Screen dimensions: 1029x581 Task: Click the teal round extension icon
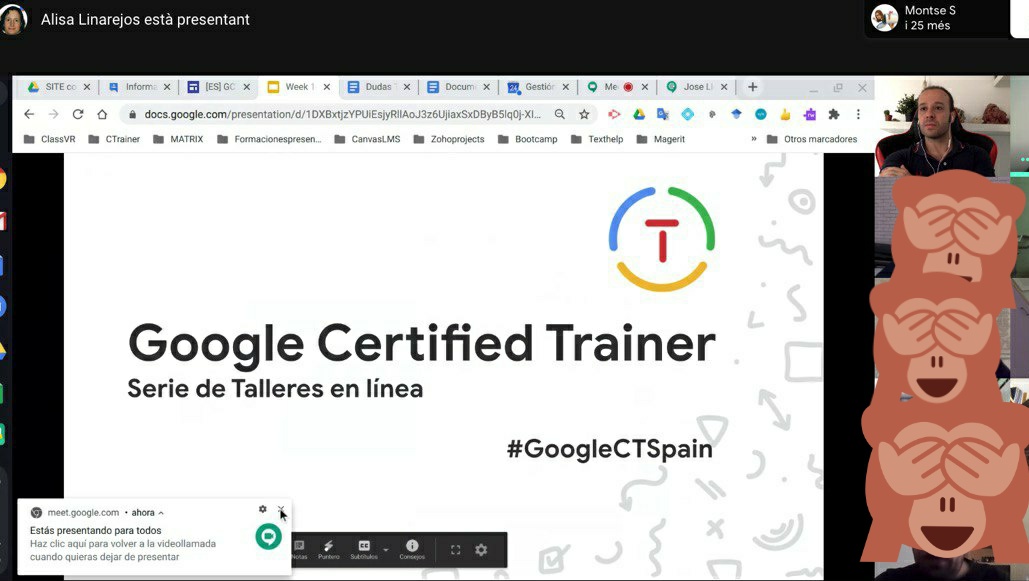pyautogui.click(x=761, y=114)
